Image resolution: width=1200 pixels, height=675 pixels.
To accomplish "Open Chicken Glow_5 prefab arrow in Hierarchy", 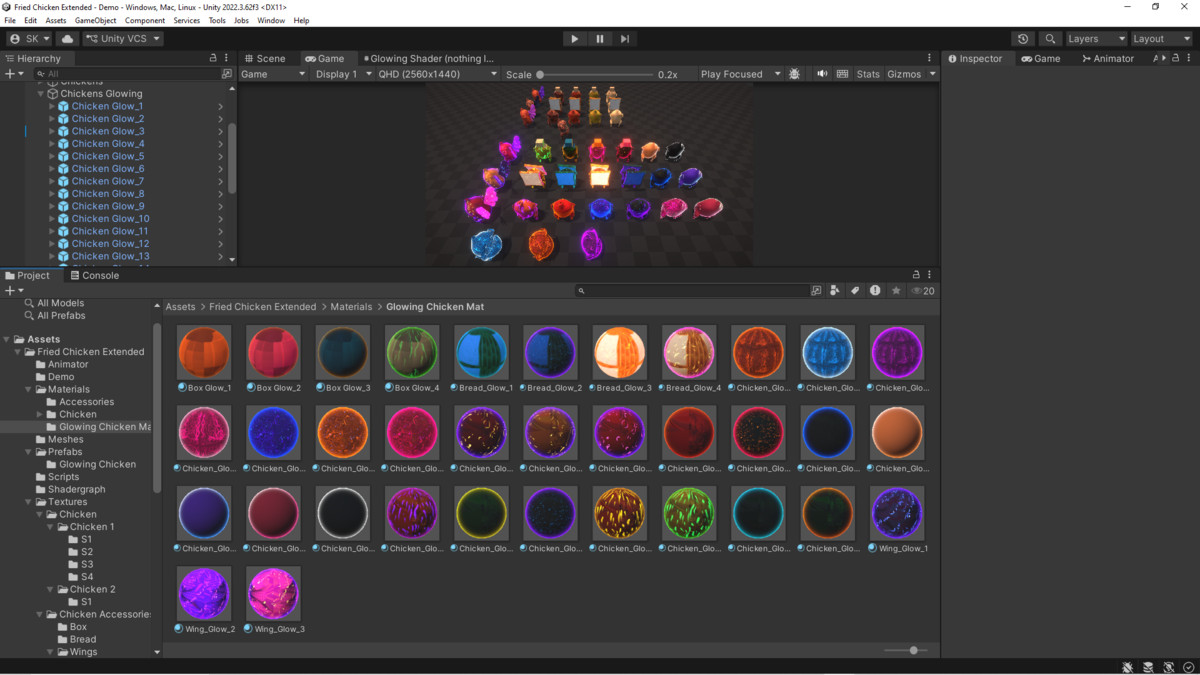I will pyautogui.click(x=220, y=156).
